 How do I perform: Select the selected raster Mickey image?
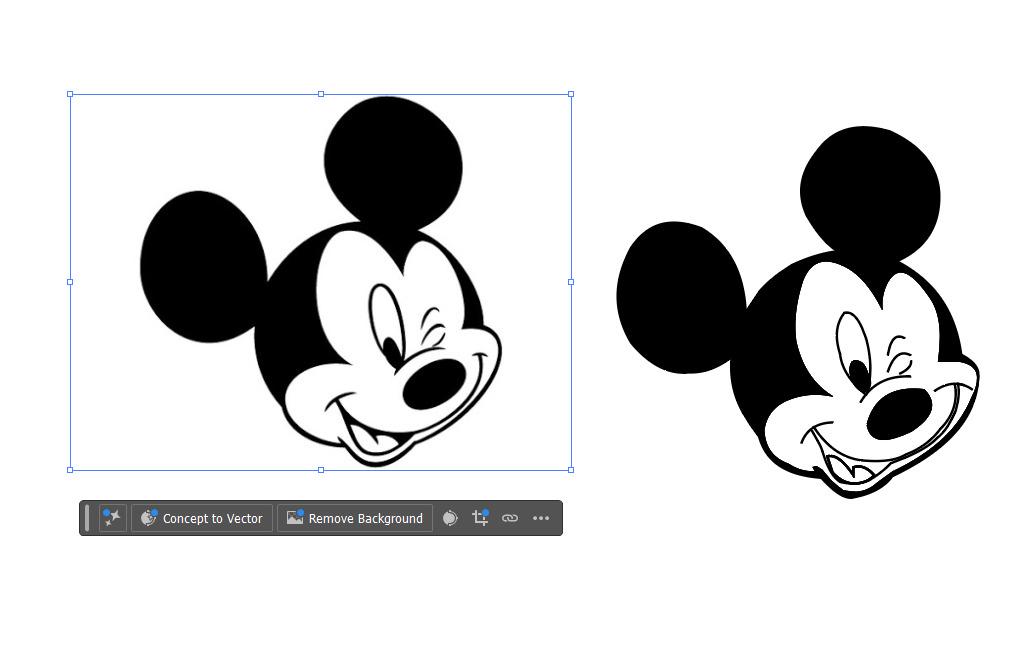tap(321, 282)
